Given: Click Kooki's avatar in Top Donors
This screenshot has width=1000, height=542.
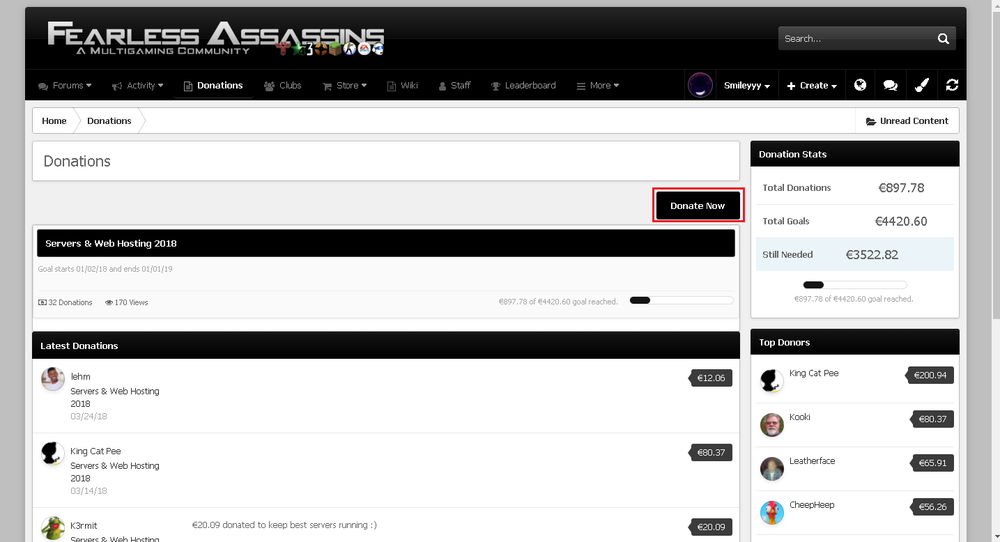Looking at the screenshot, I should [772, 425].
